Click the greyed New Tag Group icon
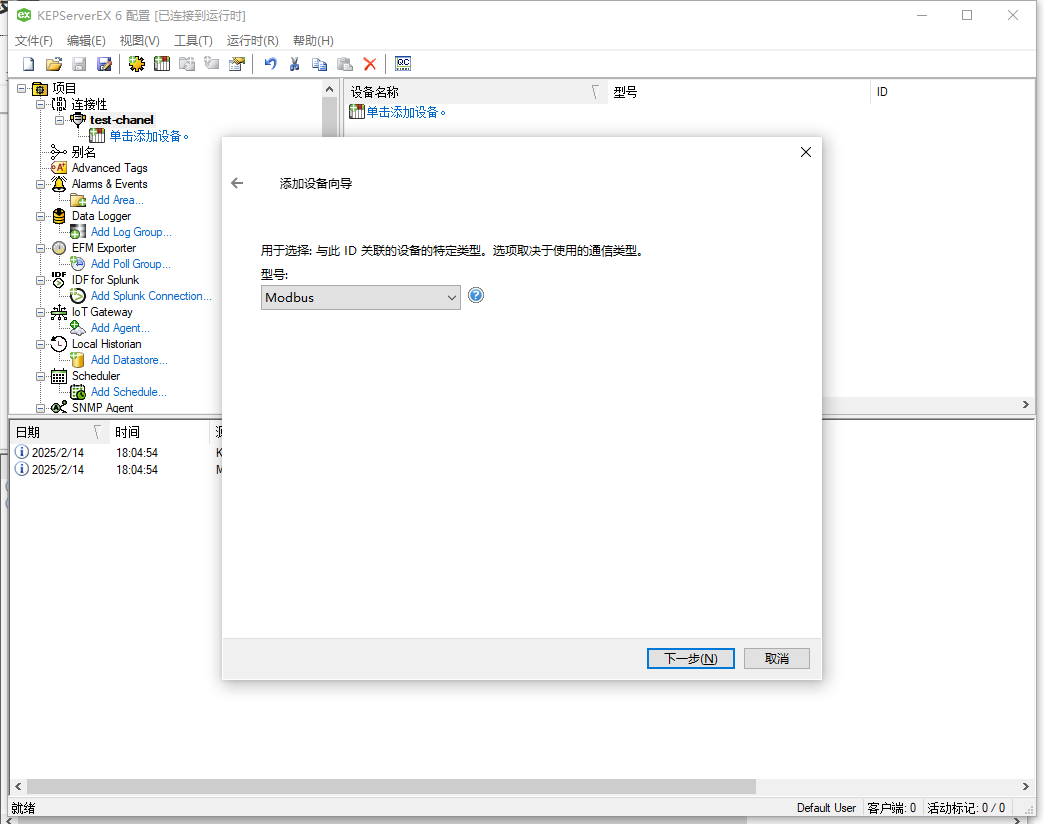Screen dimensions: 1044x824 pyautogui.click(x=187, y=64)
